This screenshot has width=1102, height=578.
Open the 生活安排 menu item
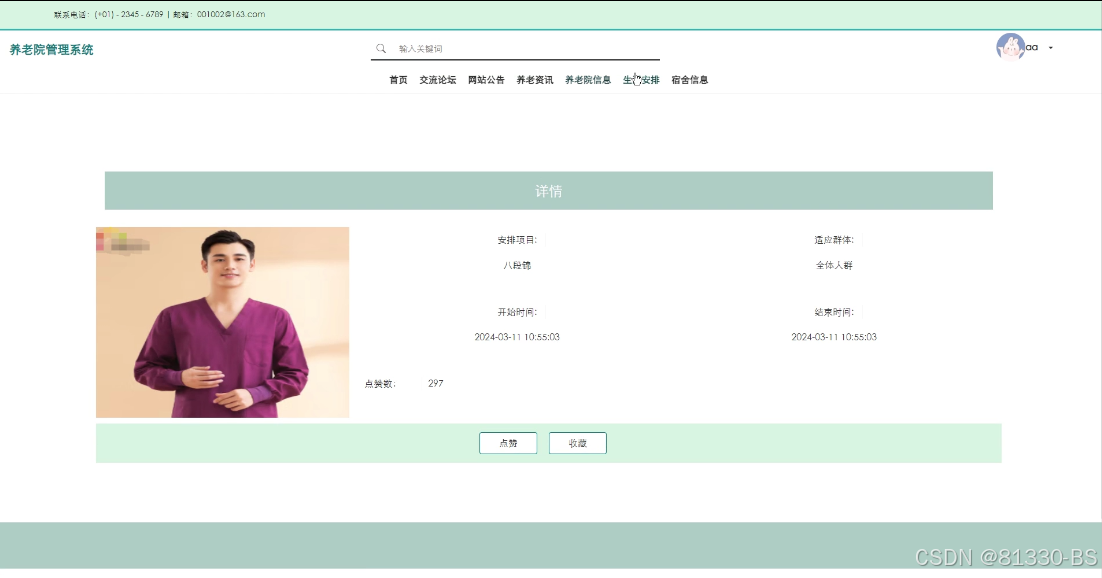click(641, 80)
